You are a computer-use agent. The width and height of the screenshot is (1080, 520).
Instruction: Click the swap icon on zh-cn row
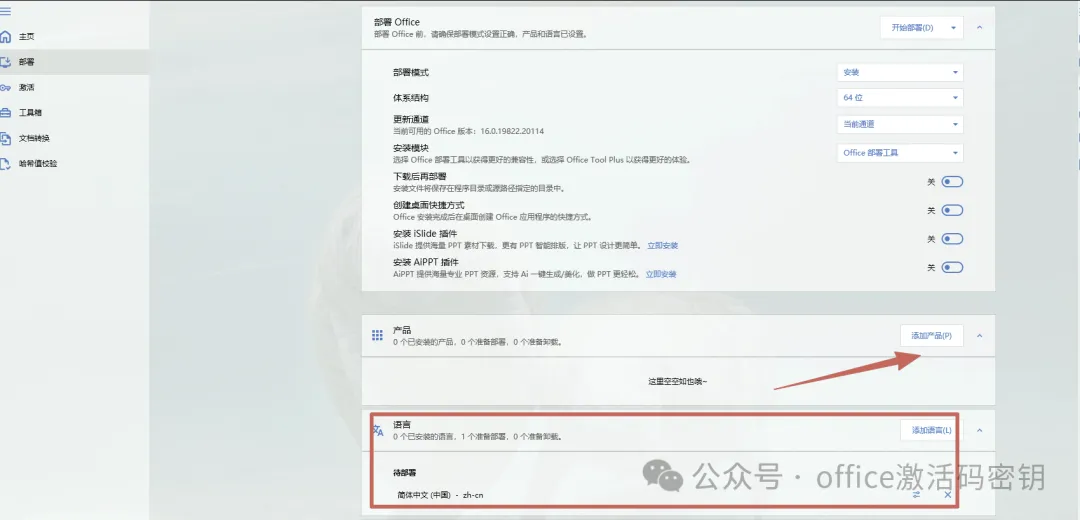click(917, 495)
